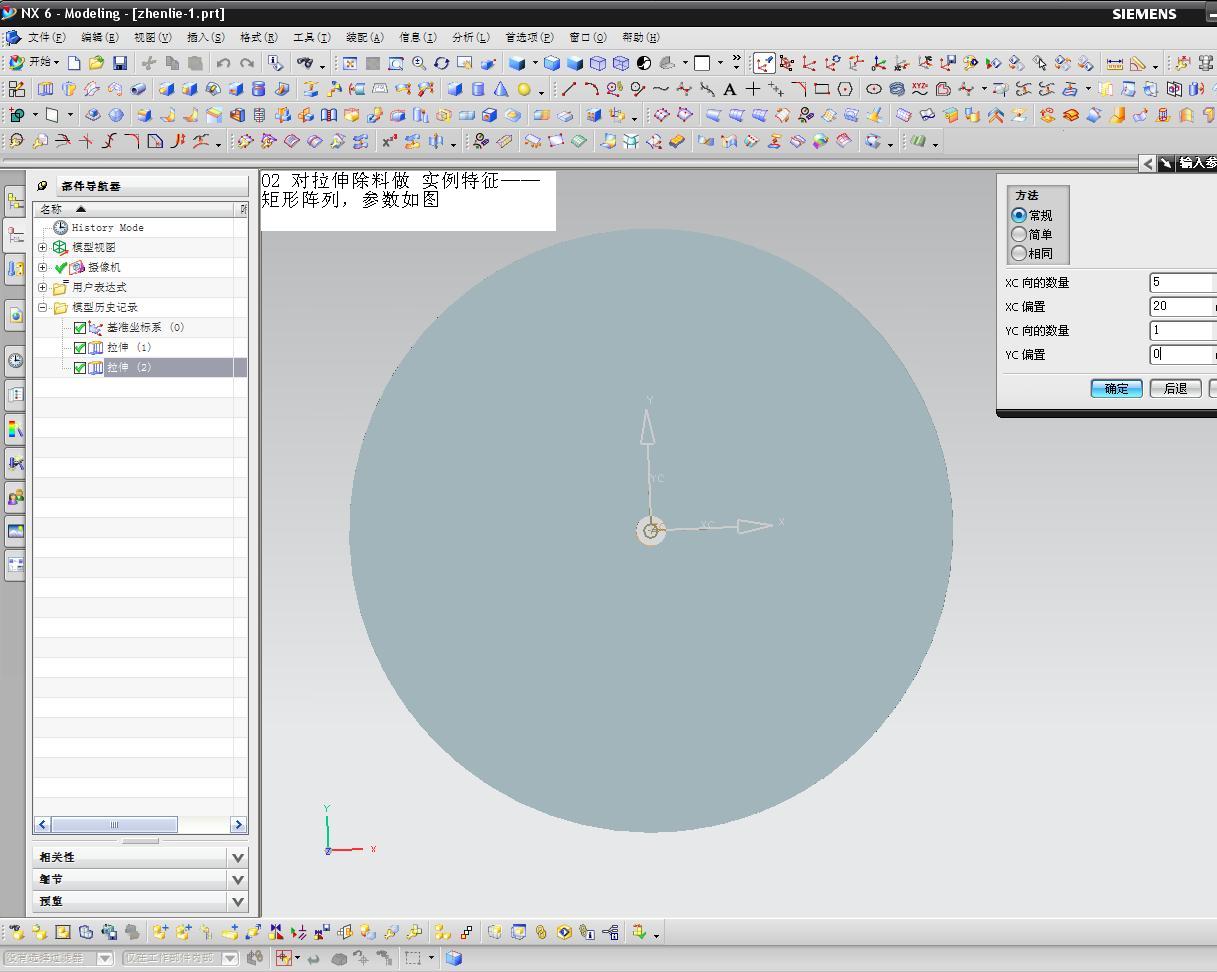Open the background color swatch dropdown
Viewport: 1217px width, 972px height.
[x=720, y=63]
